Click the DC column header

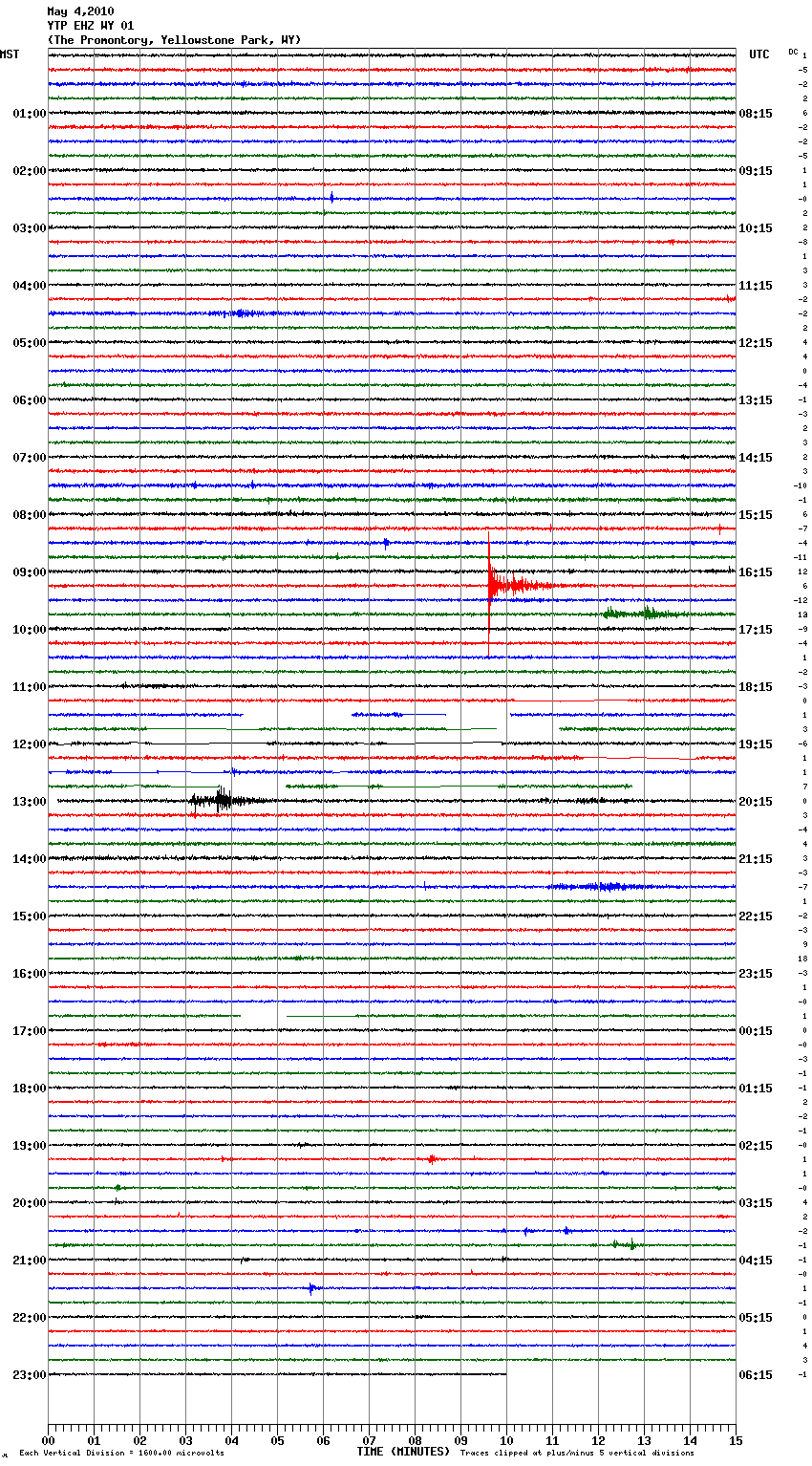(x=793, y=52)
